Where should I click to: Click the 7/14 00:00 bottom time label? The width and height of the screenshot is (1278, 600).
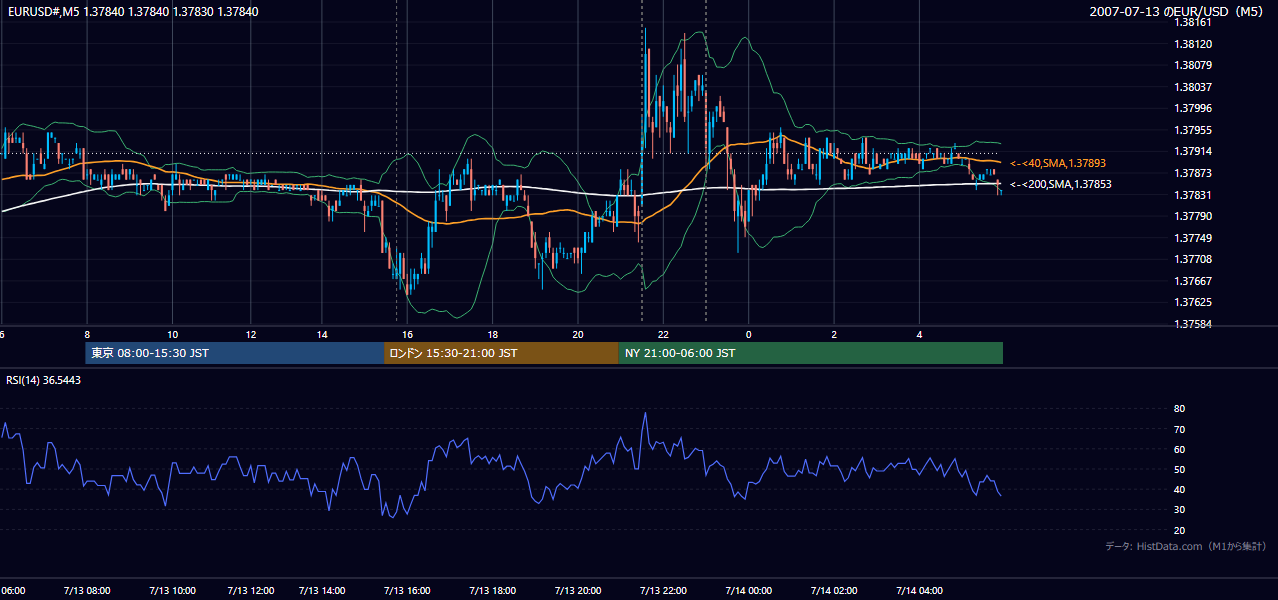(x=748, y=591)
